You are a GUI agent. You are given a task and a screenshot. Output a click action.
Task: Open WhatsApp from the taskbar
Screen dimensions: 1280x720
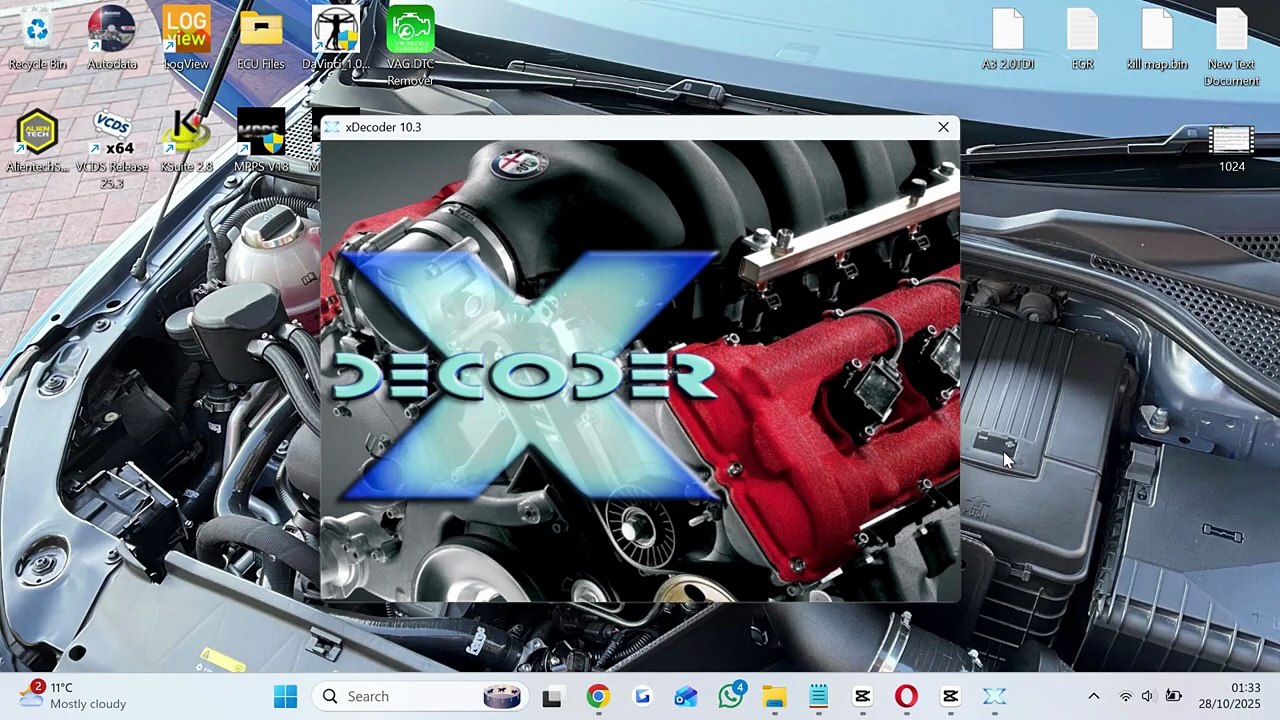coord(731,696)
